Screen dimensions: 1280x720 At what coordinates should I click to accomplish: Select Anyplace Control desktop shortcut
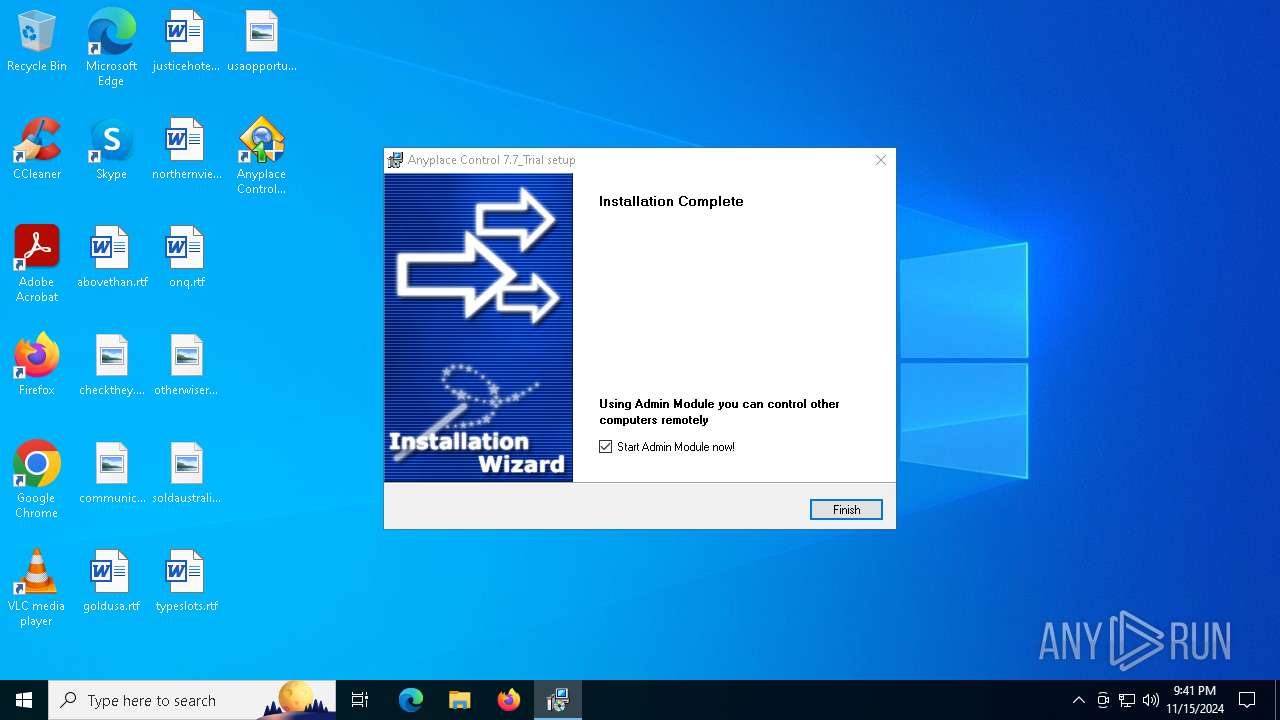[x=262, y=156]
